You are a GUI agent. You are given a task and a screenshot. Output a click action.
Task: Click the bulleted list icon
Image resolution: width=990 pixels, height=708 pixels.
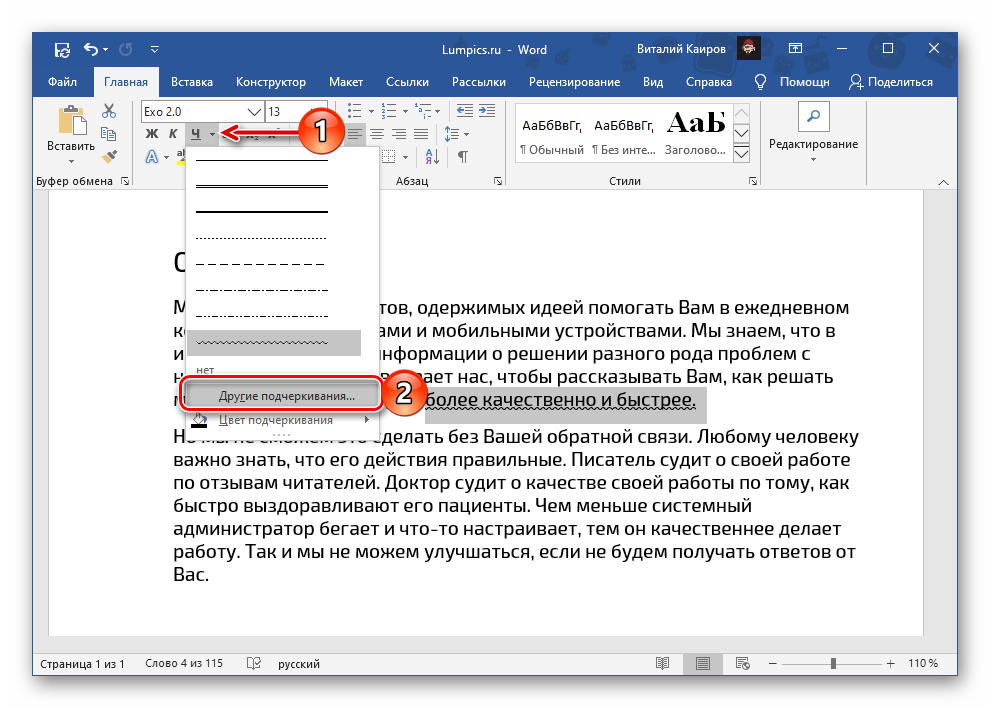click(355, 111)
